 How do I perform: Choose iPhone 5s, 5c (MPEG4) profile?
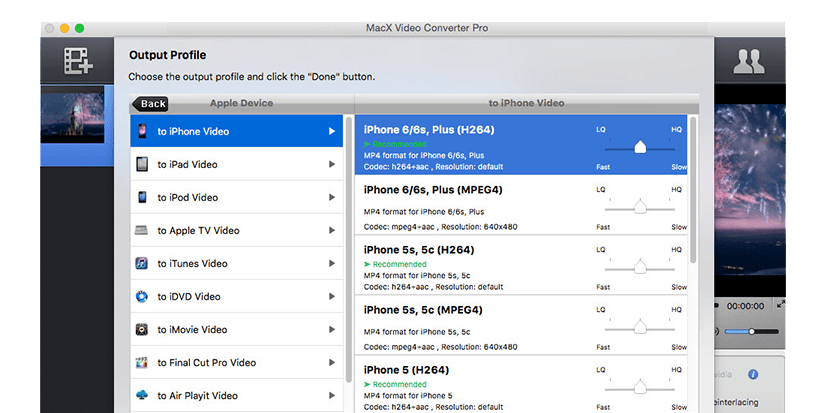pos(521,325)
